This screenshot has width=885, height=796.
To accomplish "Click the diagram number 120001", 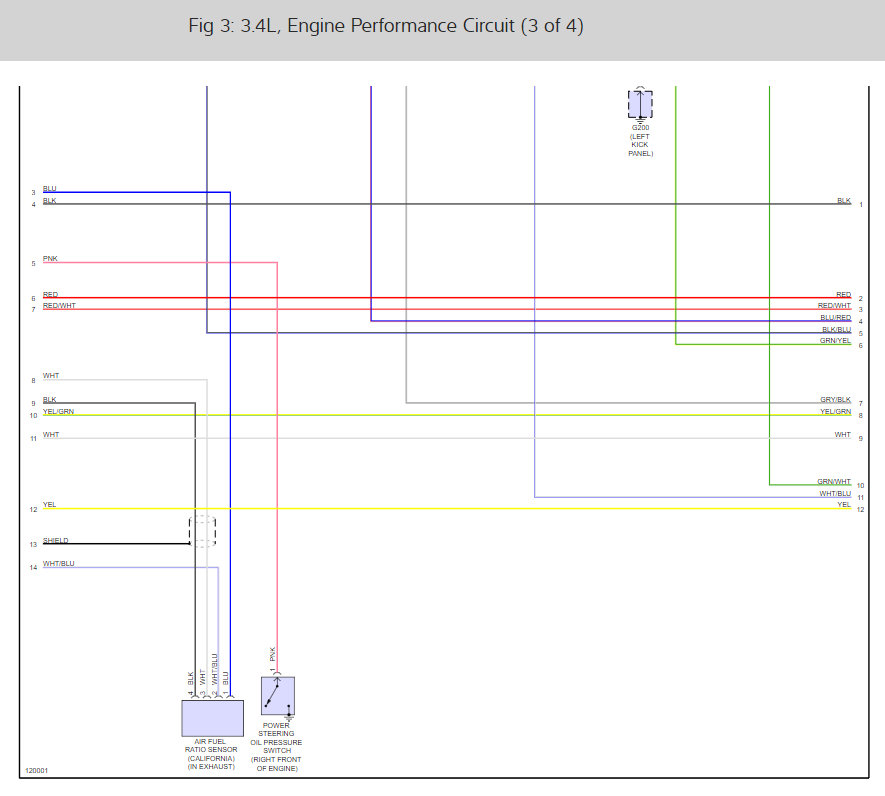I will coord(37,770).
